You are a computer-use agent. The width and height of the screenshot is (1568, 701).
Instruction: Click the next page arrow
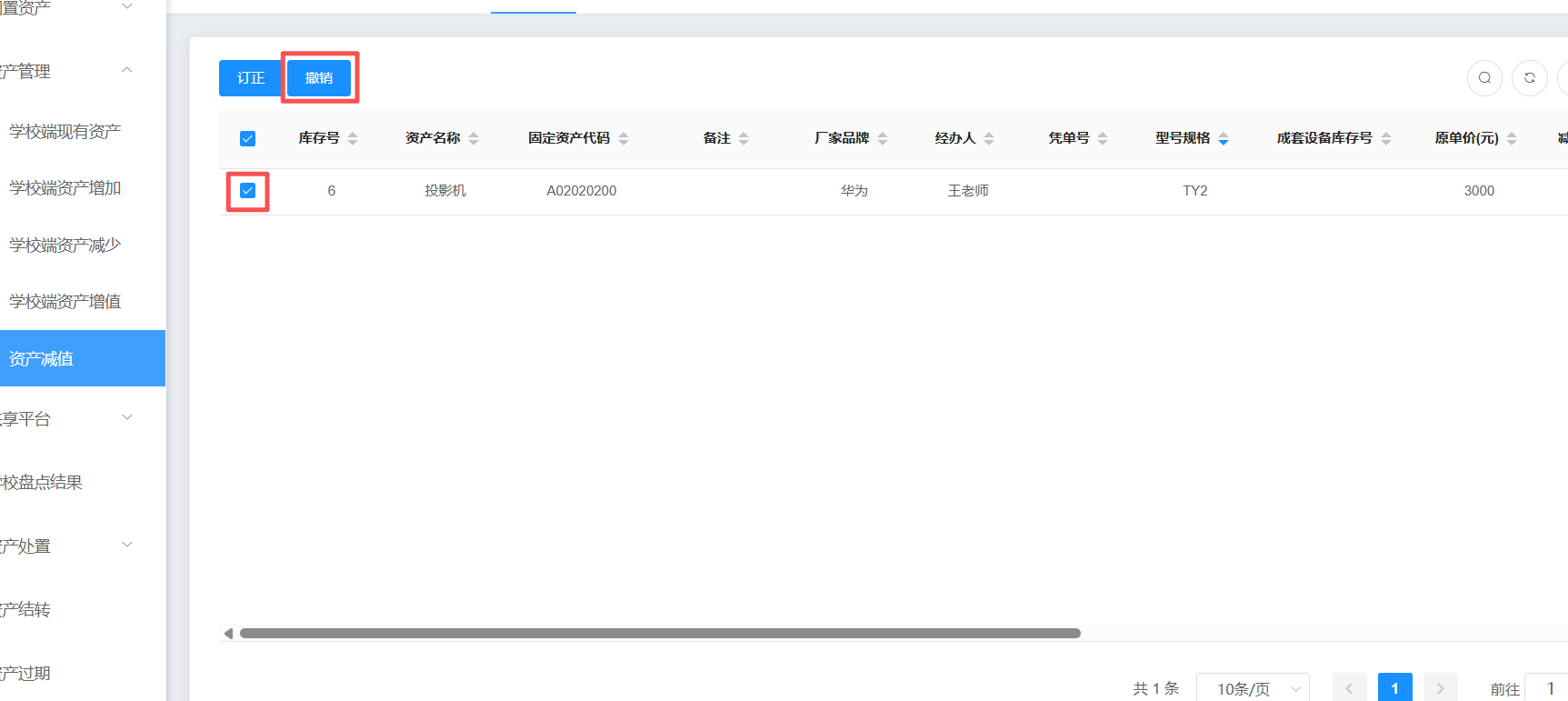[1440, 688]
